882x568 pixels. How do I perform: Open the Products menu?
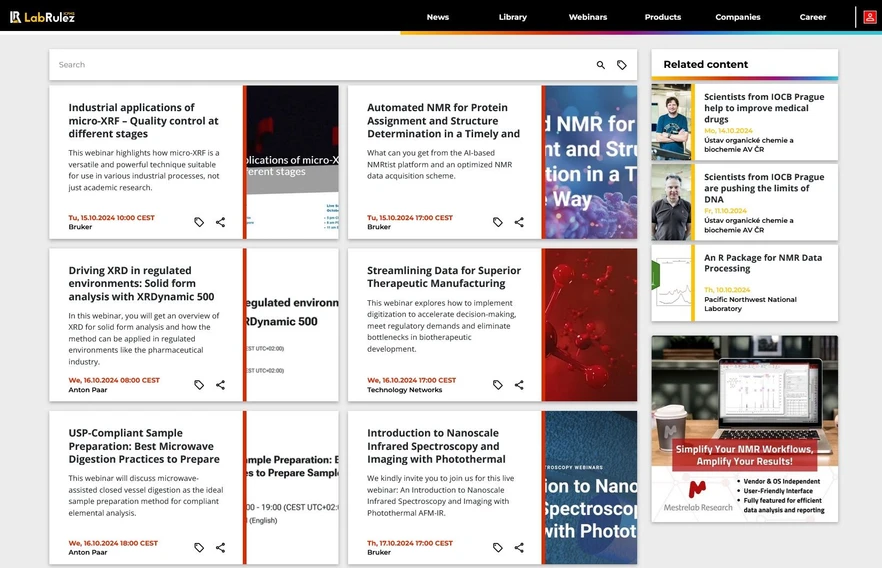pos(663,17)
